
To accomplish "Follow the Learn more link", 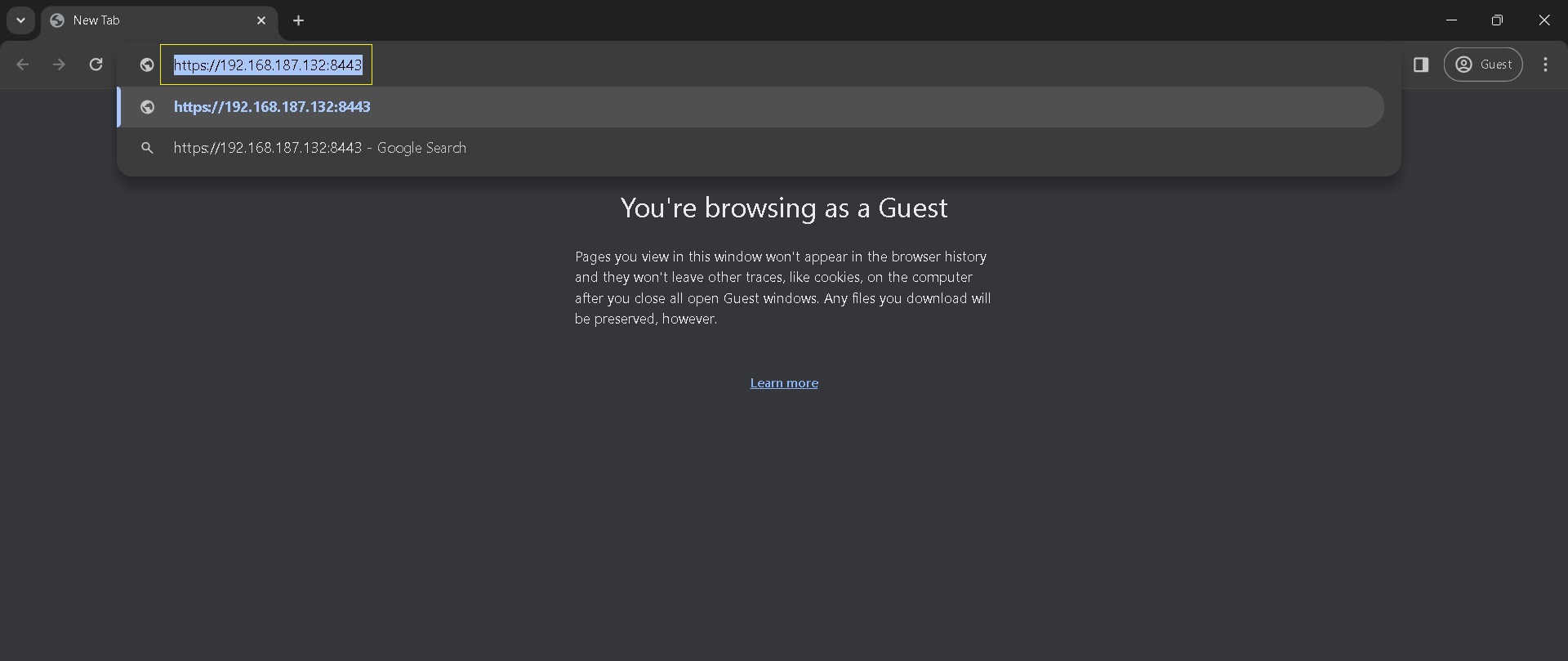I will [x=784, y=383].
